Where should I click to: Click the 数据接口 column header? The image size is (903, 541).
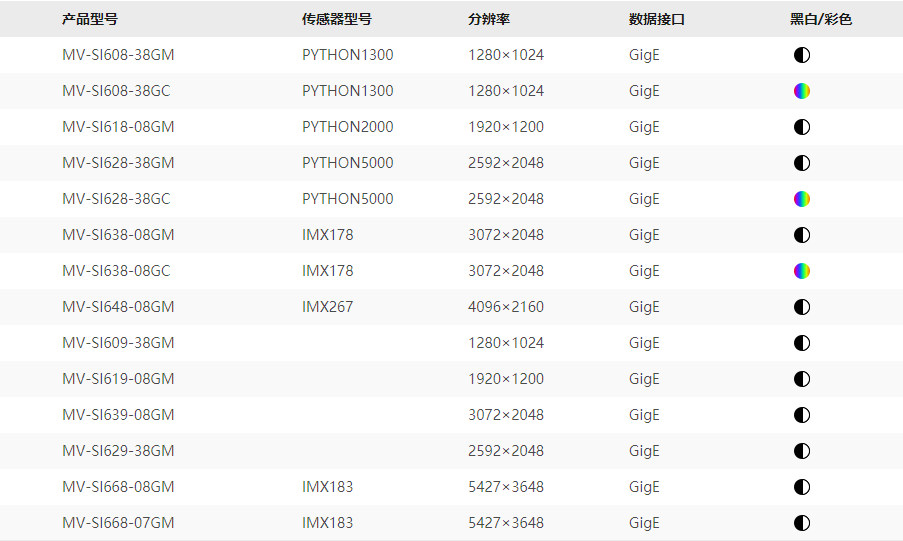coord(657,19)
